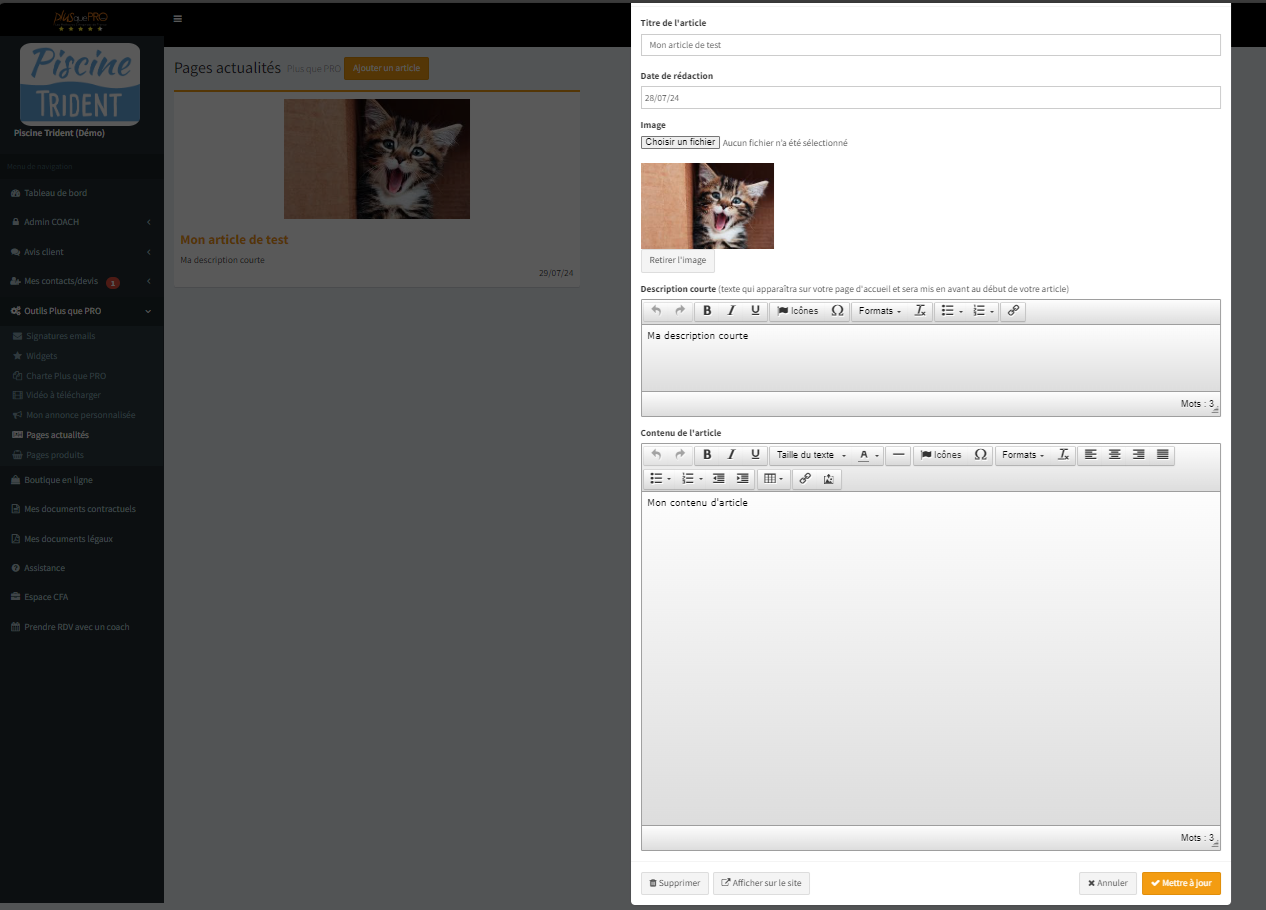Viewport: 1266px width, 910px height.
Task: Open Assistance in the sidebar
Action: click(82, 568)
